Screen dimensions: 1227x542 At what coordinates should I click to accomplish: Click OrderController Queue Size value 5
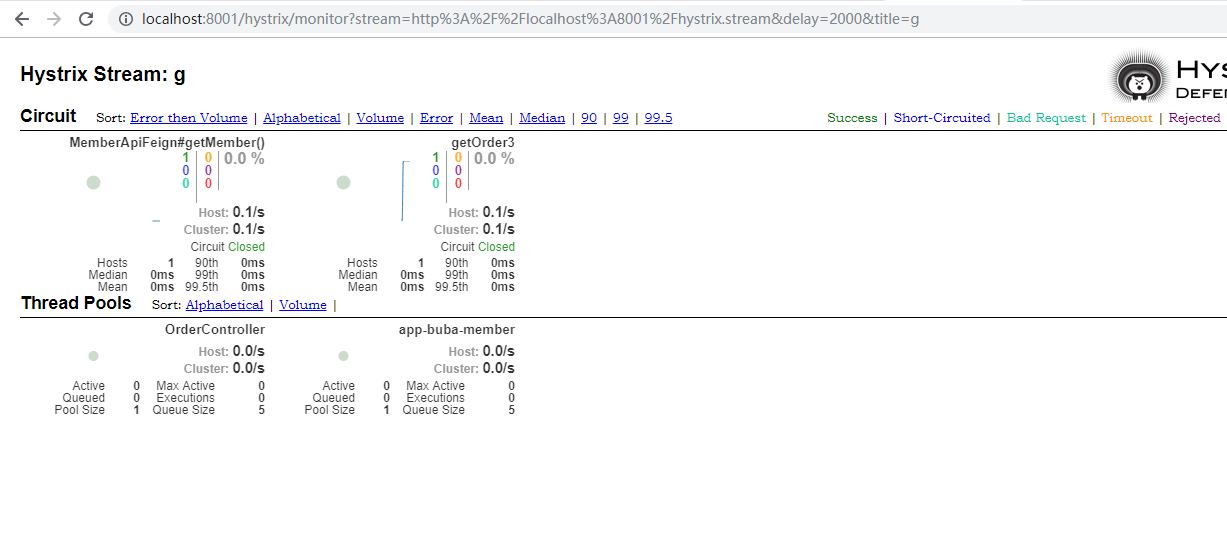click(x=261, y=410)
